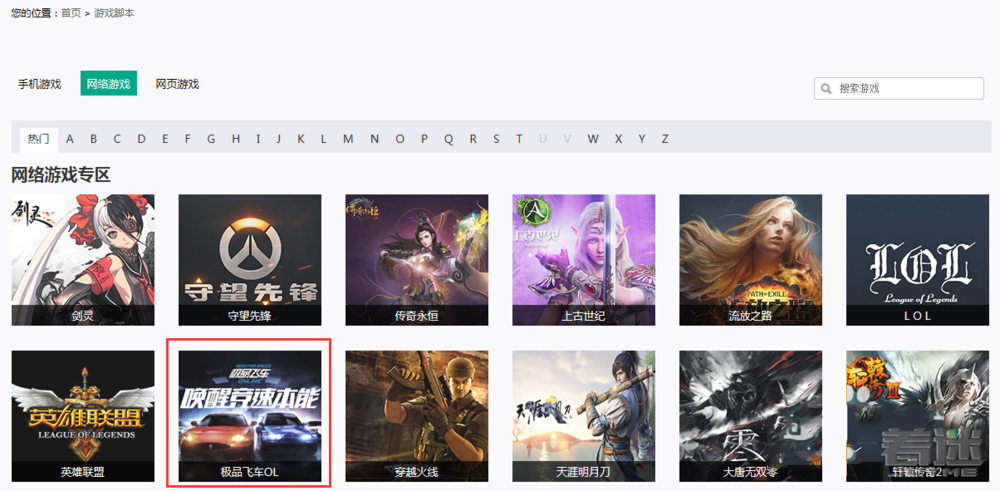Click the search magnifier icon
The height and width of the screenshot is (491, 1000).
pos(826,89)
